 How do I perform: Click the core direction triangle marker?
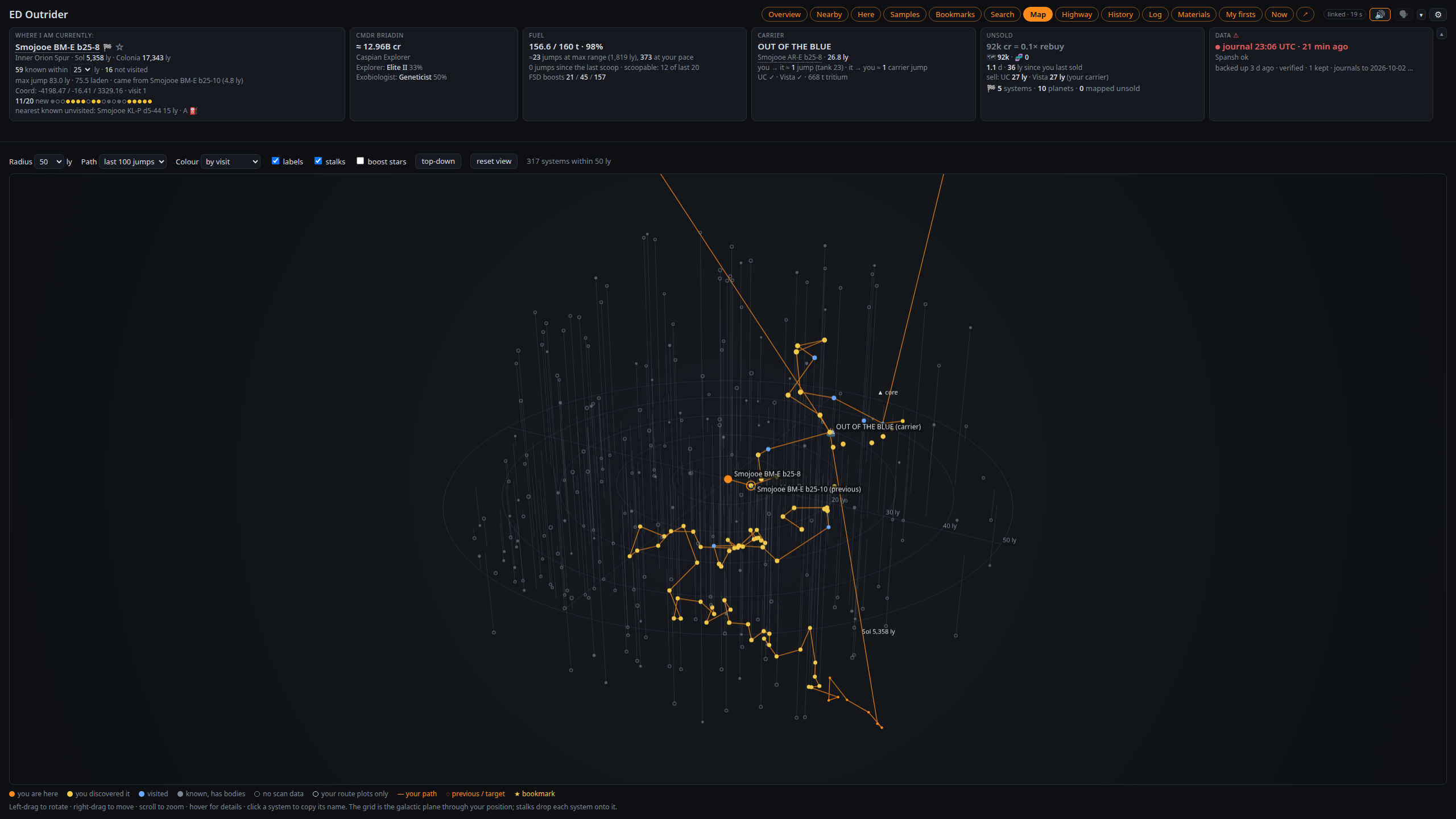pos(880,393)
